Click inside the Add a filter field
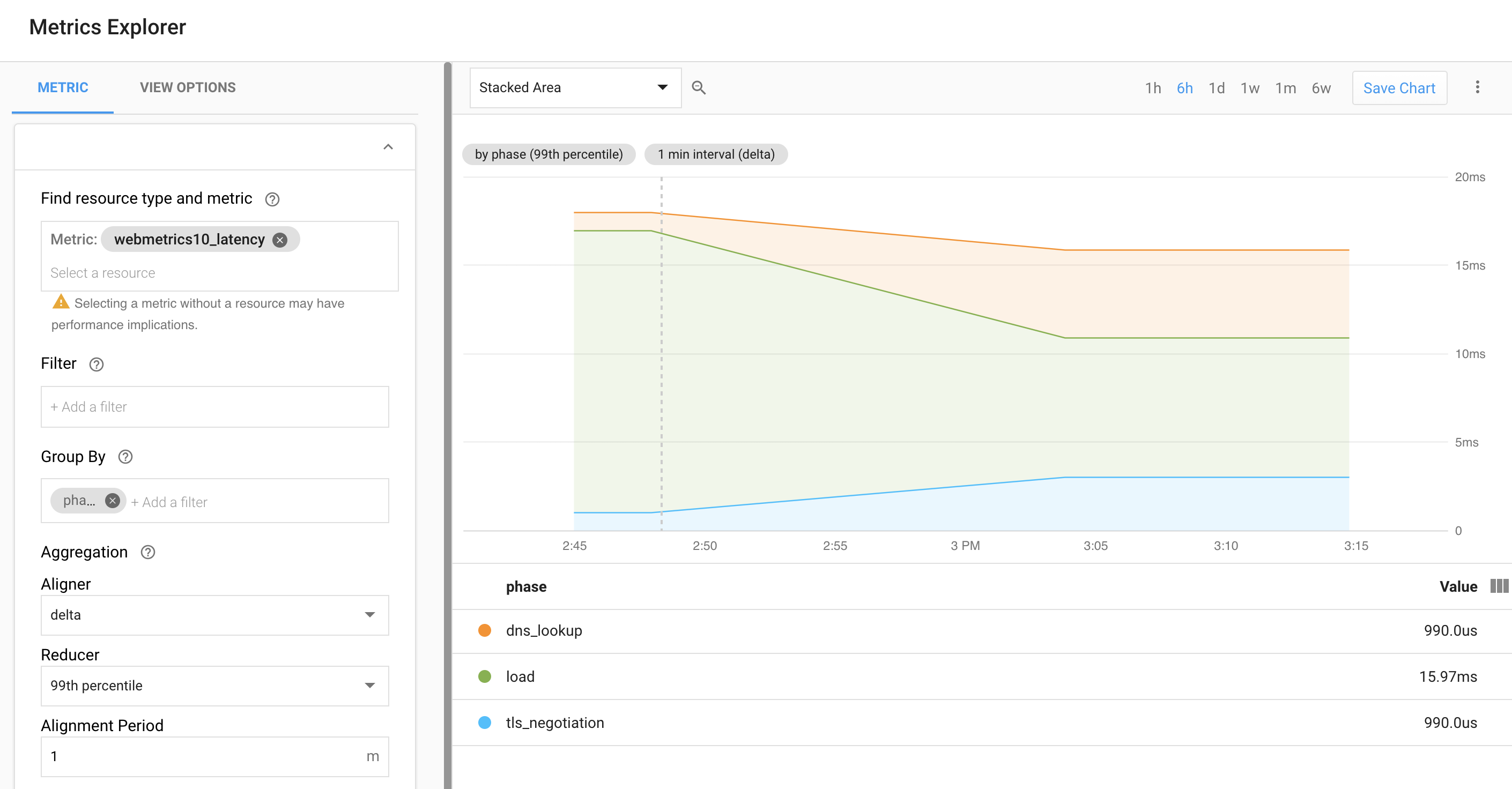1512x789 pixels. click(x=214, y=406)
